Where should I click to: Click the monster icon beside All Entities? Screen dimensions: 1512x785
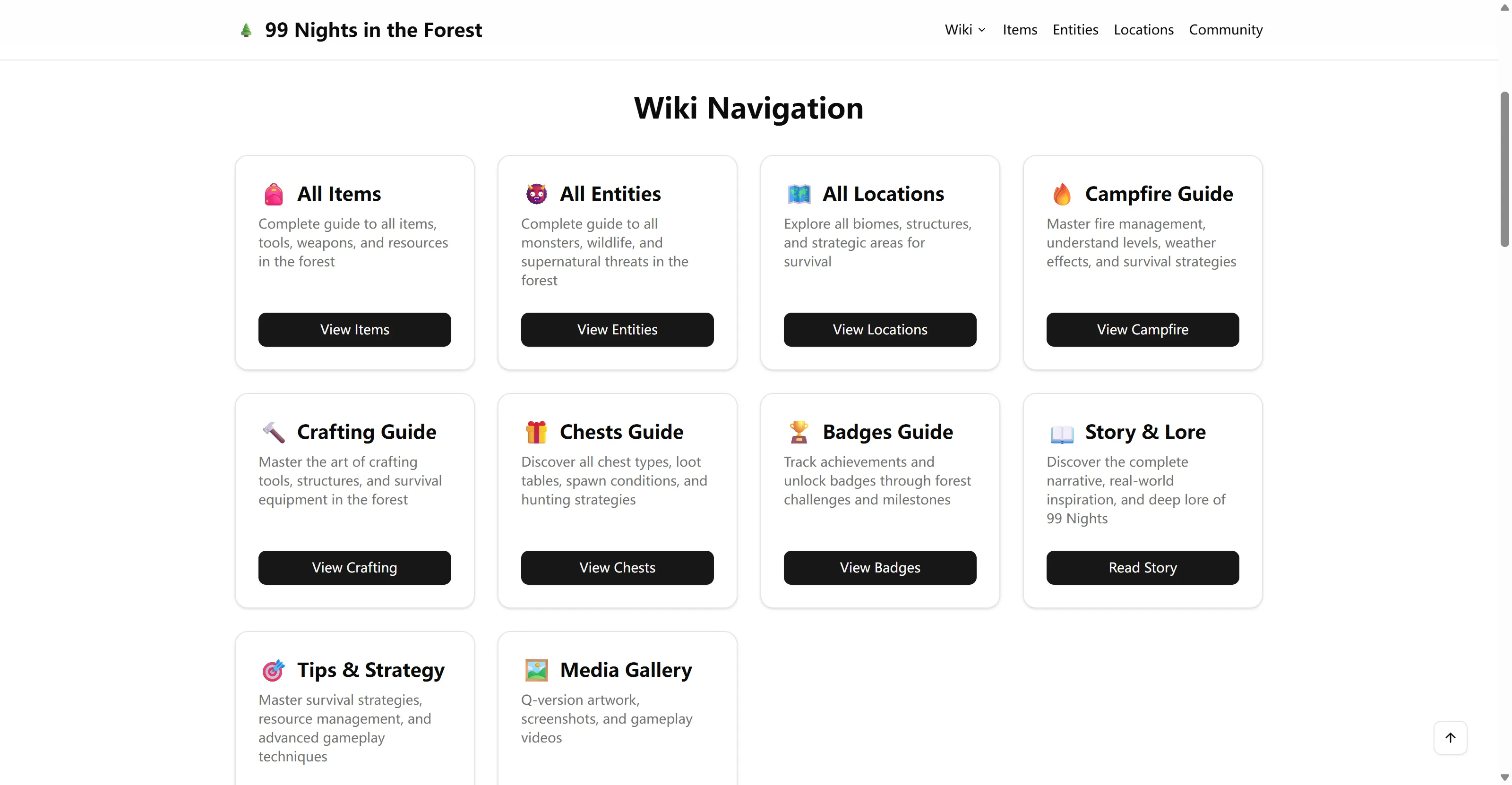(536, 194)
